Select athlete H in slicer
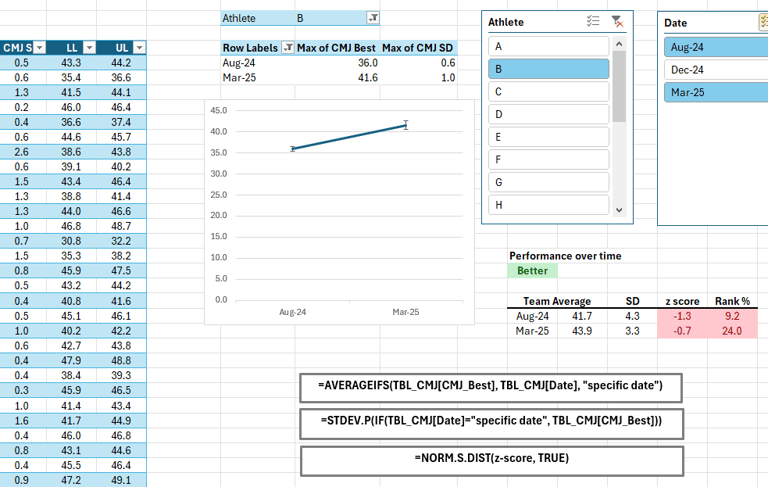This screenshot has width=768, height=487. click(x=549, y=205)
